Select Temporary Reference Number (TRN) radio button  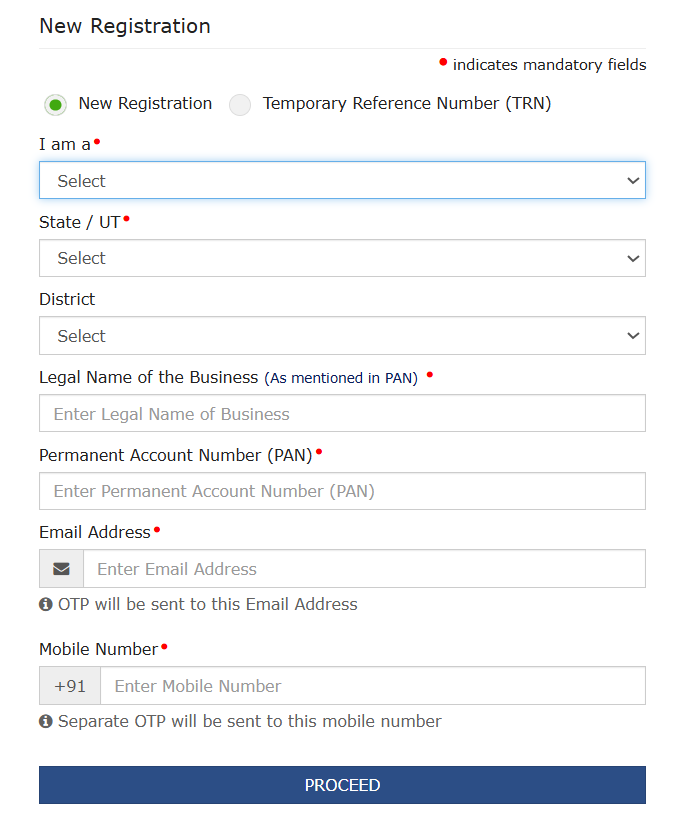click(240, 105)
